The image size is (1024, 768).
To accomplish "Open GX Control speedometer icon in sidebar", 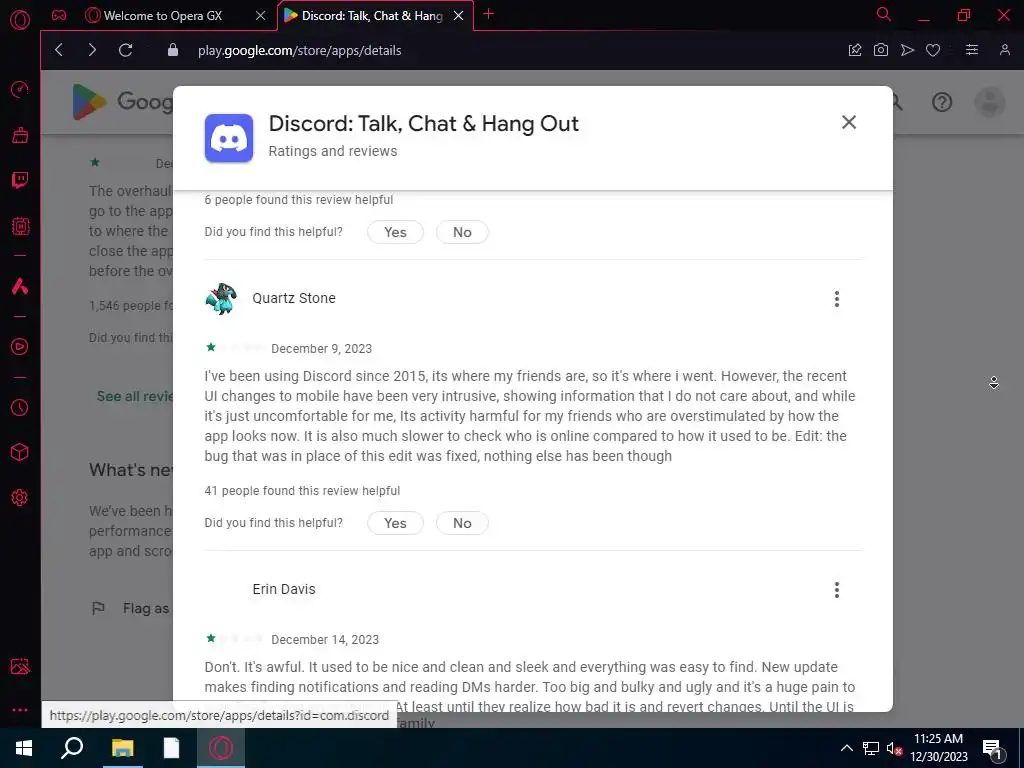I will point(20,89).
